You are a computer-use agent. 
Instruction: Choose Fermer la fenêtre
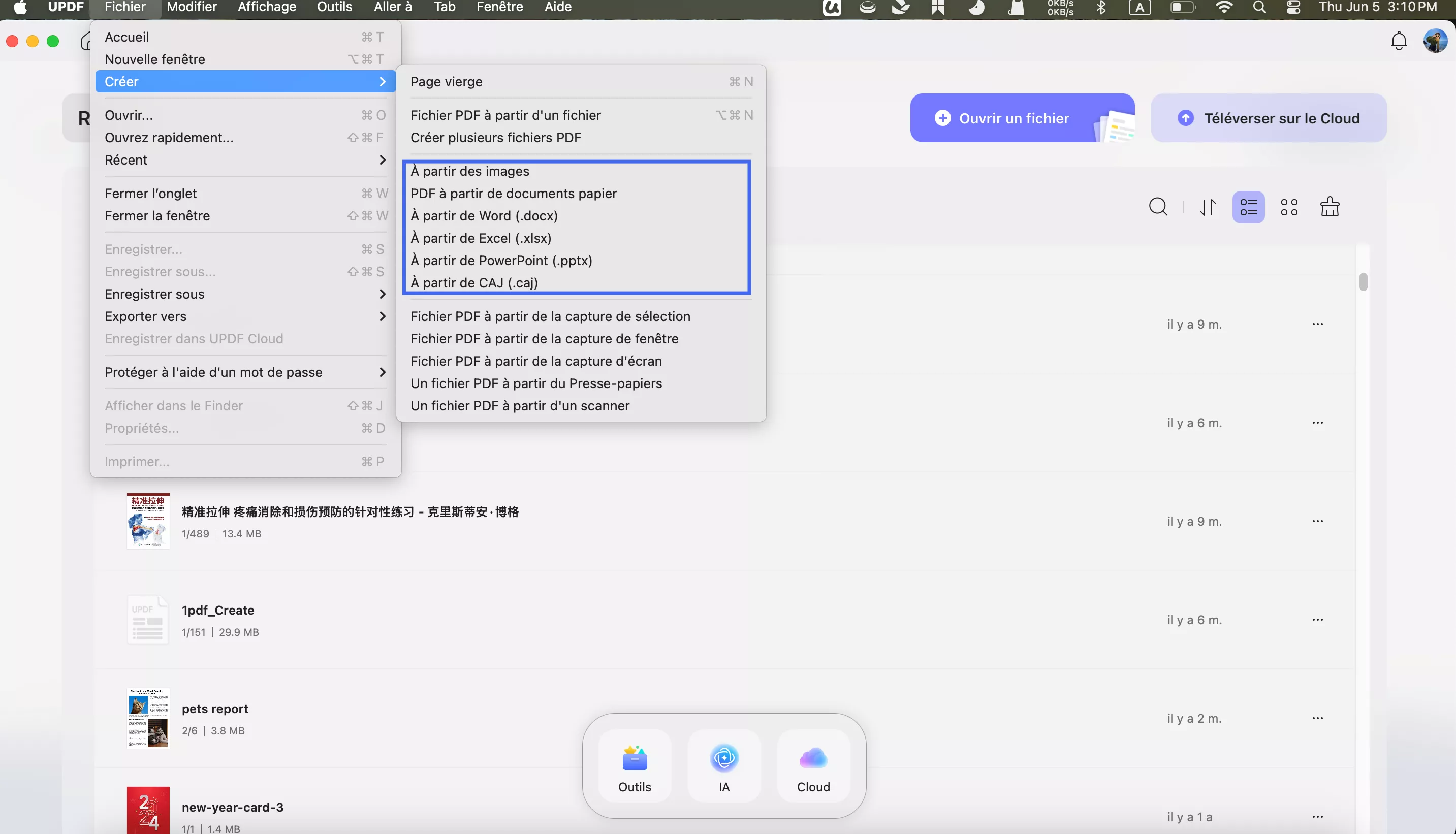pyautogui.click(x=245, y=216)
